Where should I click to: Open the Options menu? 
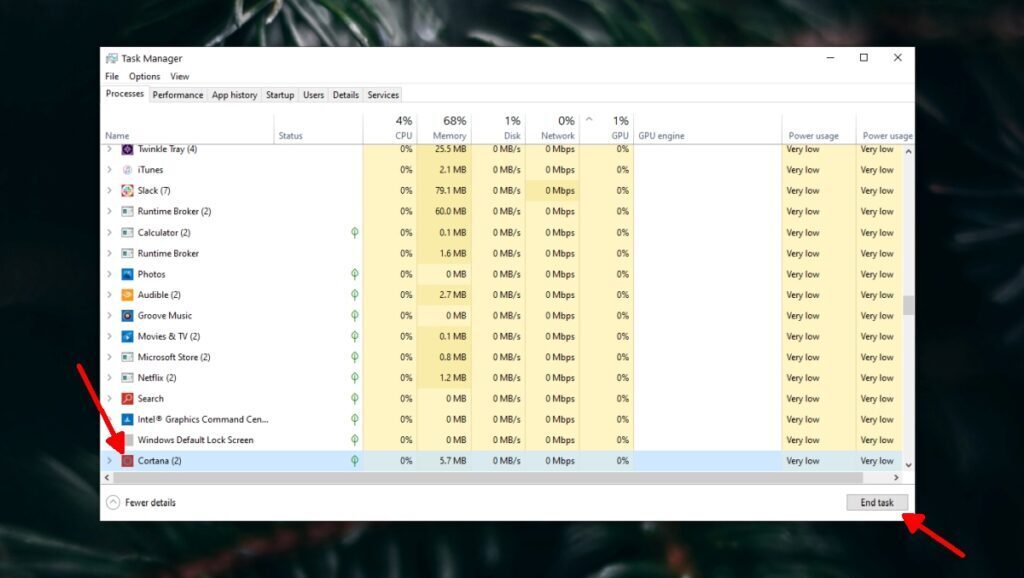(144, 76)
